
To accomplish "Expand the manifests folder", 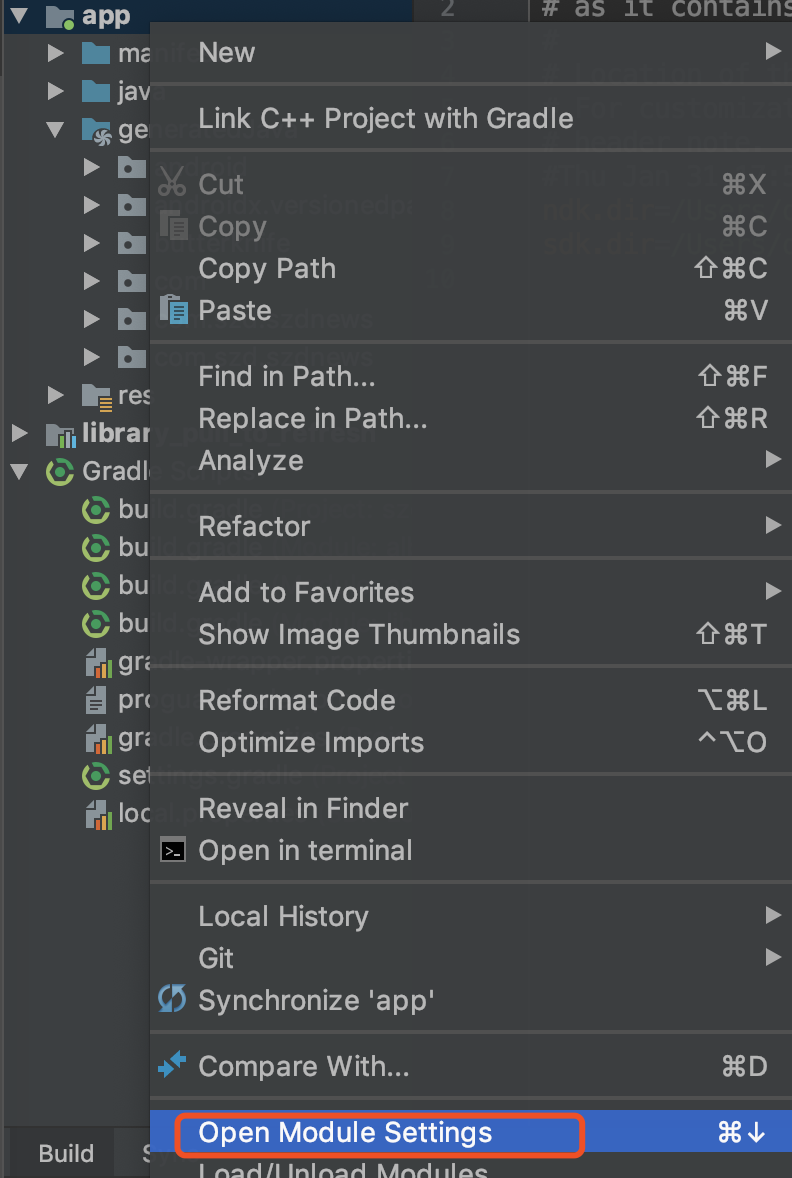I will point(55,53).
